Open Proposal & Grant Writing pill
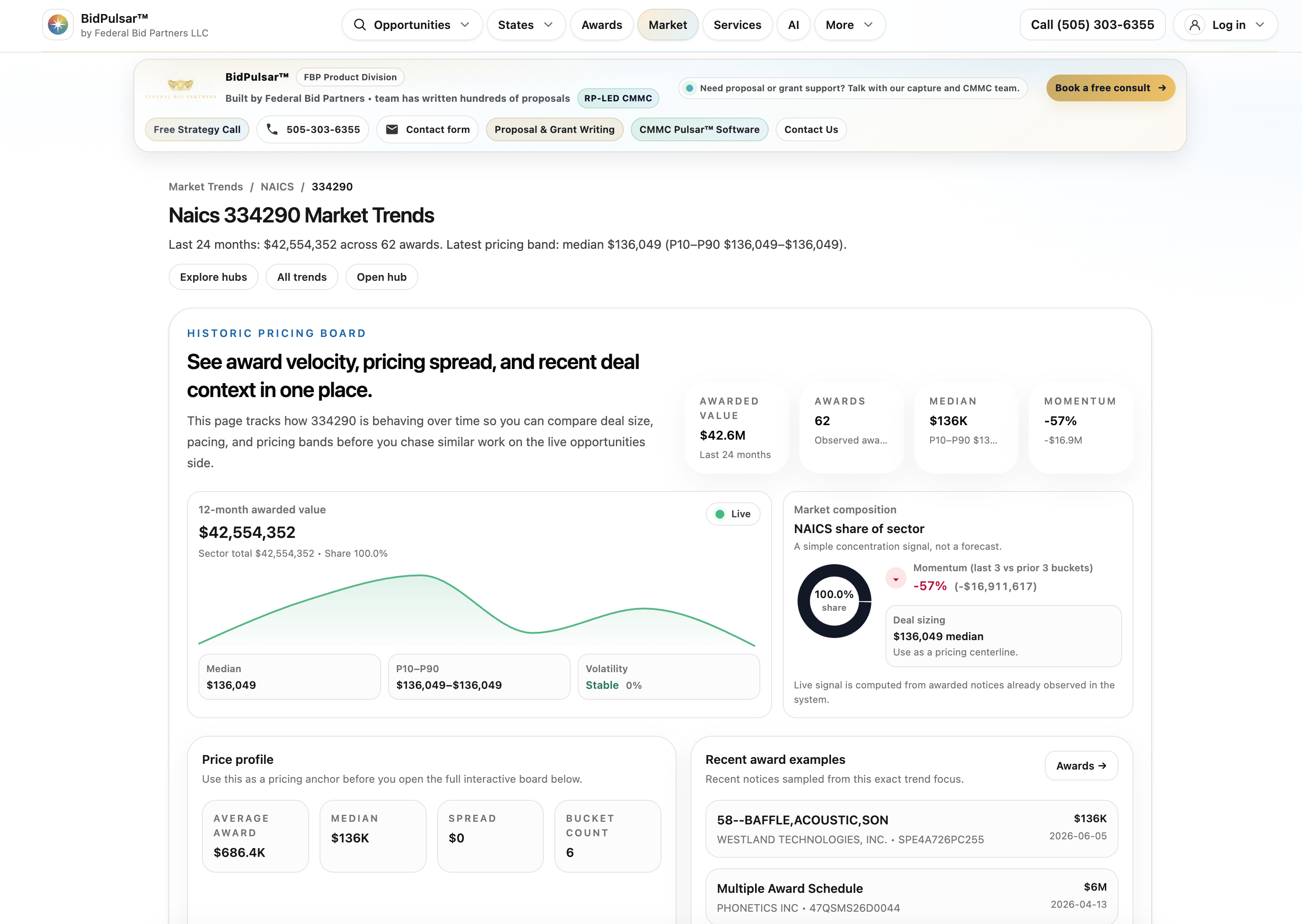The width and height of the screenshot is (1302, 924). pos(554,130)
